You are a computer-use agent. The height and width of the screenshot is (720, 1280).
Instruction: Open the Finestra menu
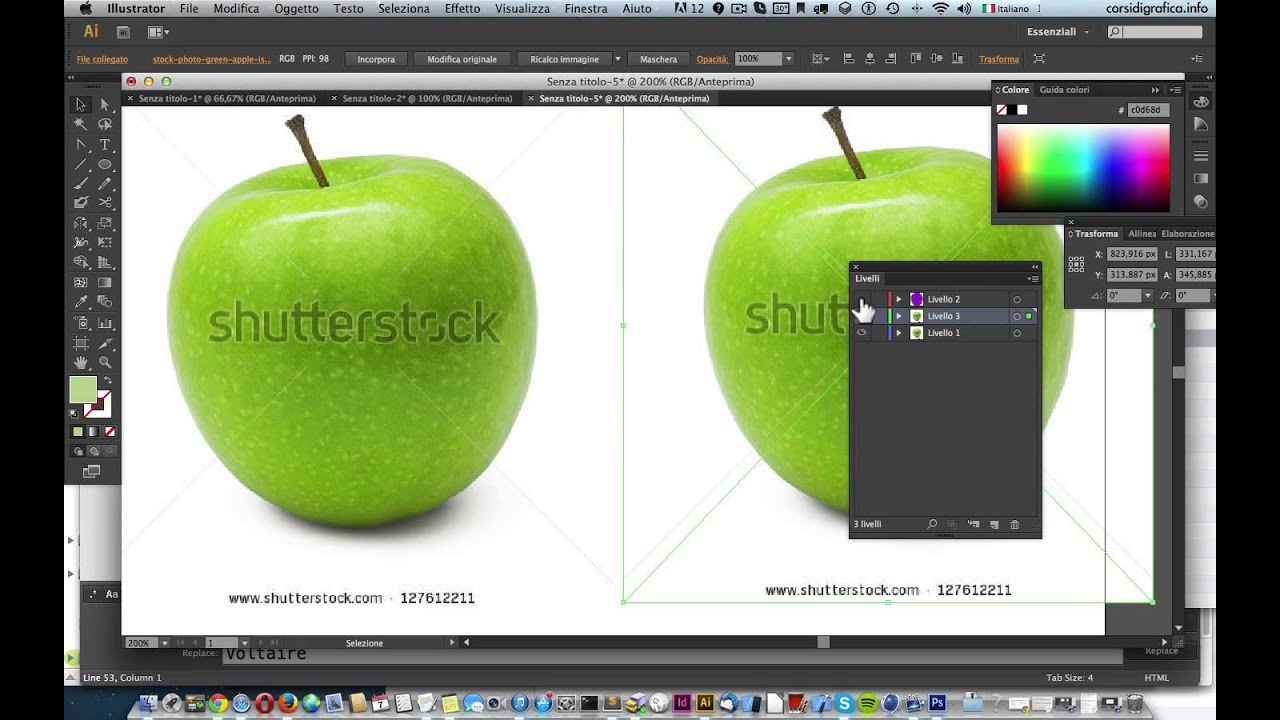tap(586, 8)
